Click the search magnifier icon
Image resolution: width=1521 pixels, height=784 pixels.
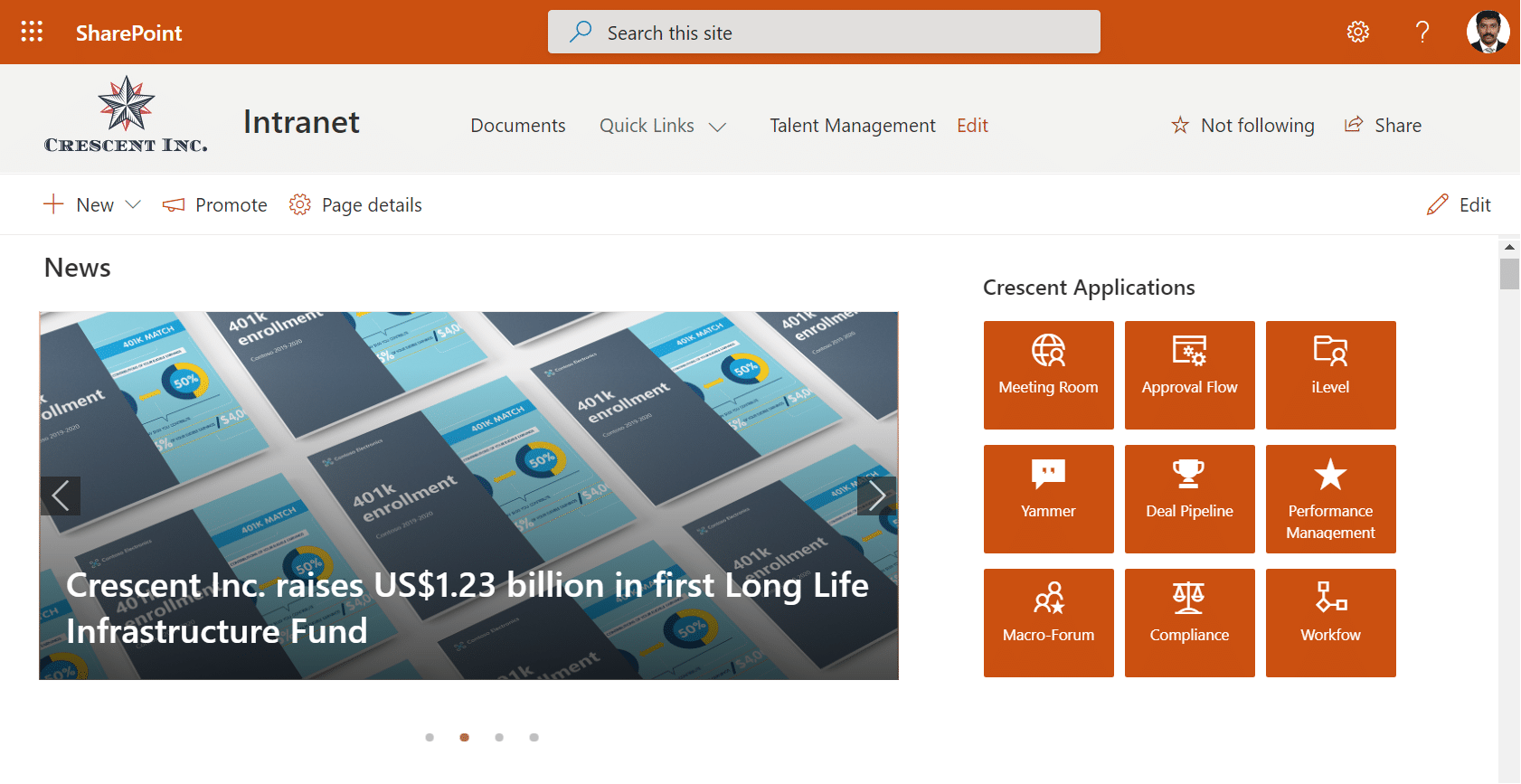point(581,33)
